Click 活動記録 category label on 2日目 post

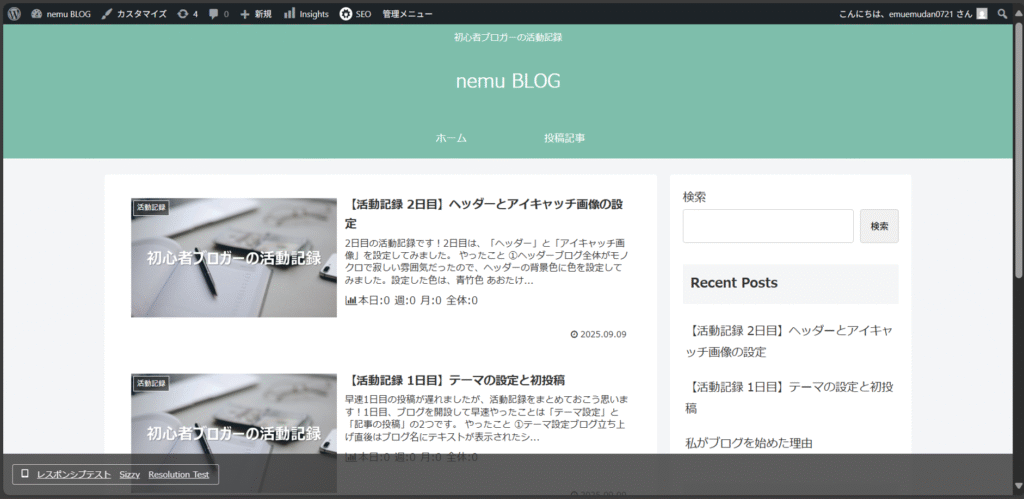tap(152, 207)
